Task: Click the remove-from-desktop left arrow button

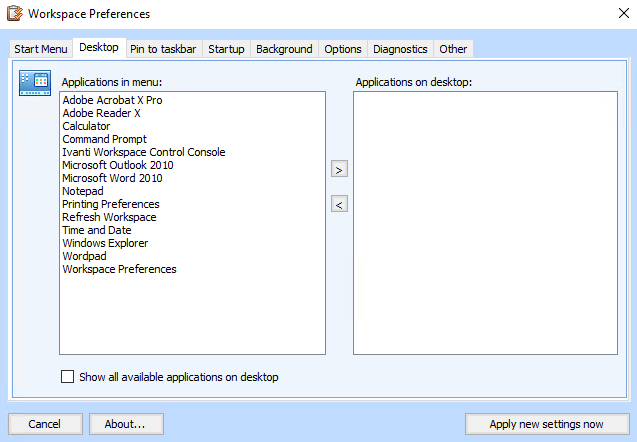Action: [339, 205]
